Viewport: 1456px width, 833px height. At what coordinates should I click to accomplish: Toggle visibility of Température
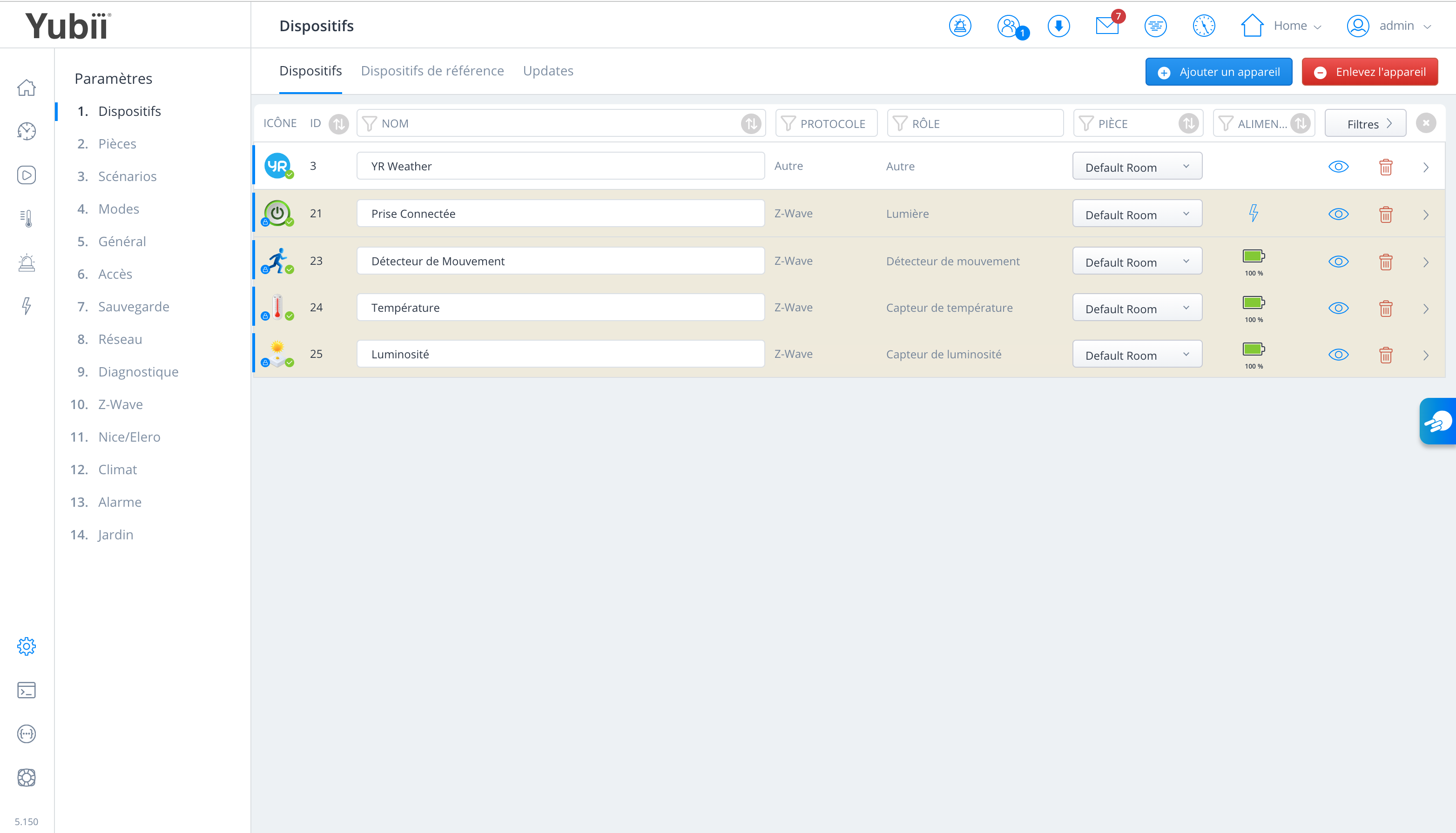(1338, 308)
